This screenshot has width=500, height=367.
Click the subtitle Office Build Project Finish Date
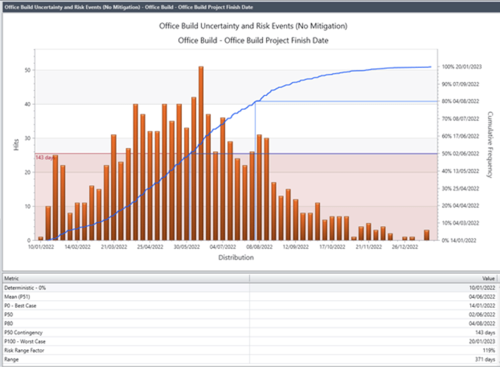click(253, 41)
